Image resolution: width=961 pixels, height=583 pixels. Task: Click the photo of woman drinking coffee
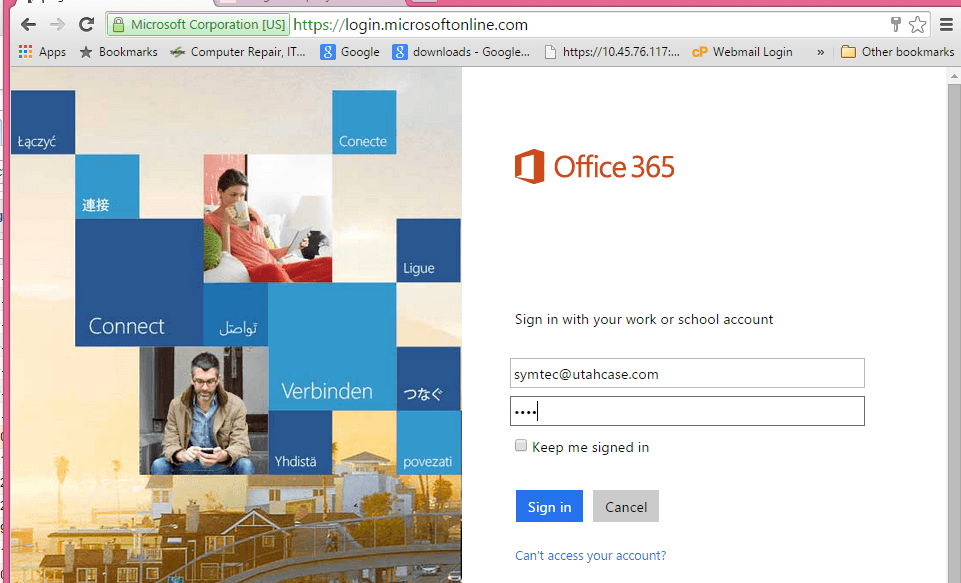(x=268, y=218)
